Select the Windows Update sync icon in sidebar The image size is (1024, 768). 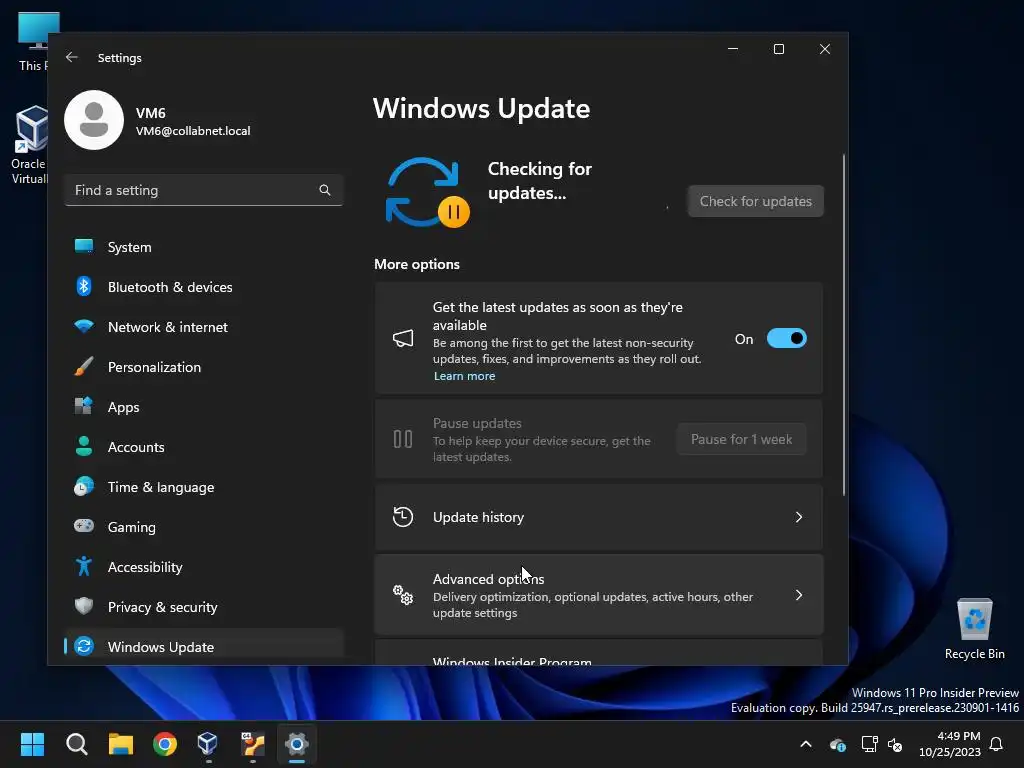coord(84,646)
